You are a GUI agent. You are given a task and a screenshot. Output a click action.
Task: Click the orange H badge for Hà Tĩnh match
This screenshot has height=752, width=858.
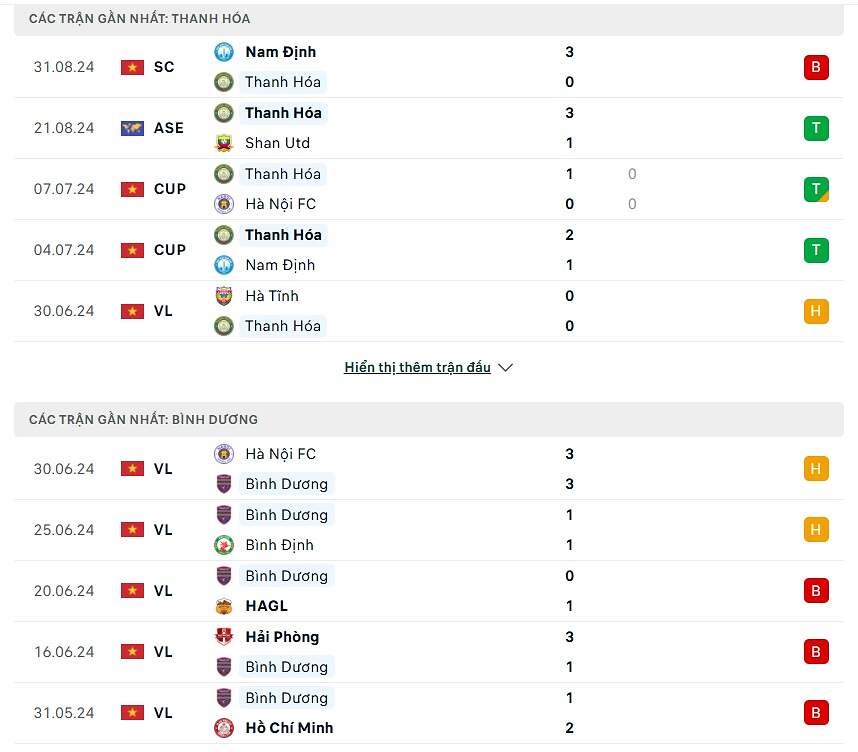click(x=816, y=311)
